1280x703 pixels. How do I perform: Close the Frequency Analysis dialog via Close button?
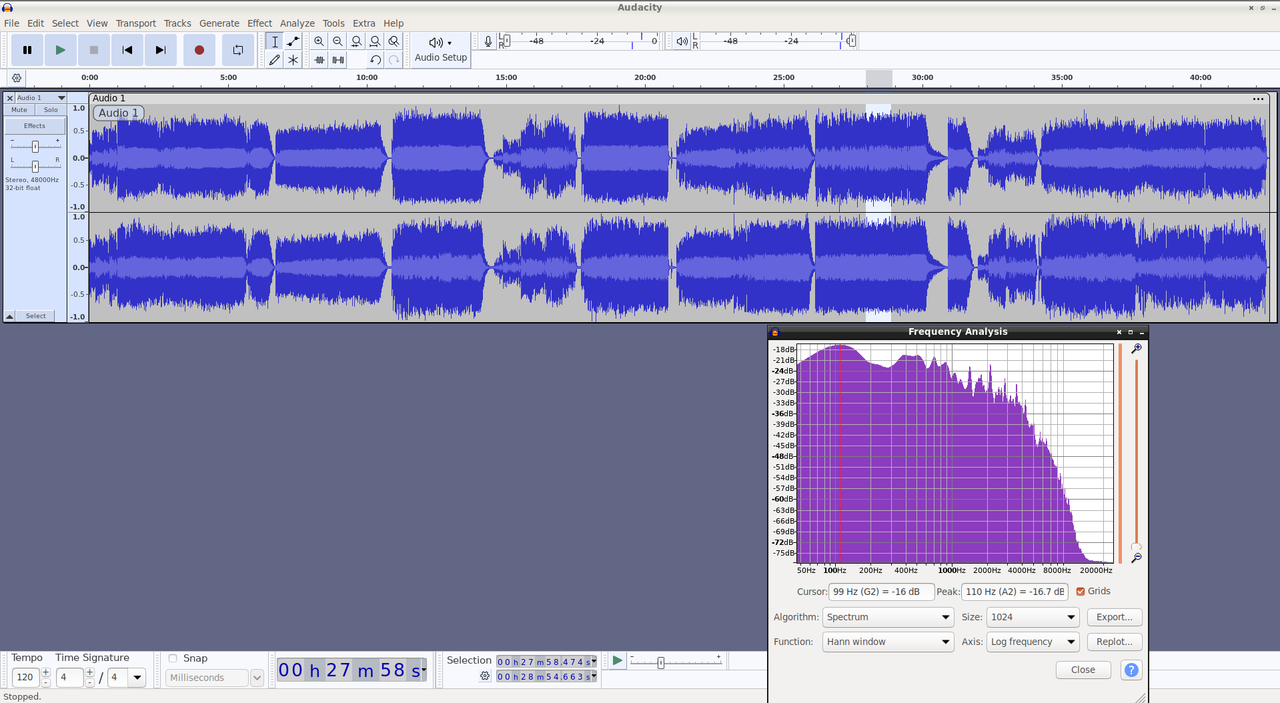(x=1083, y=670)
